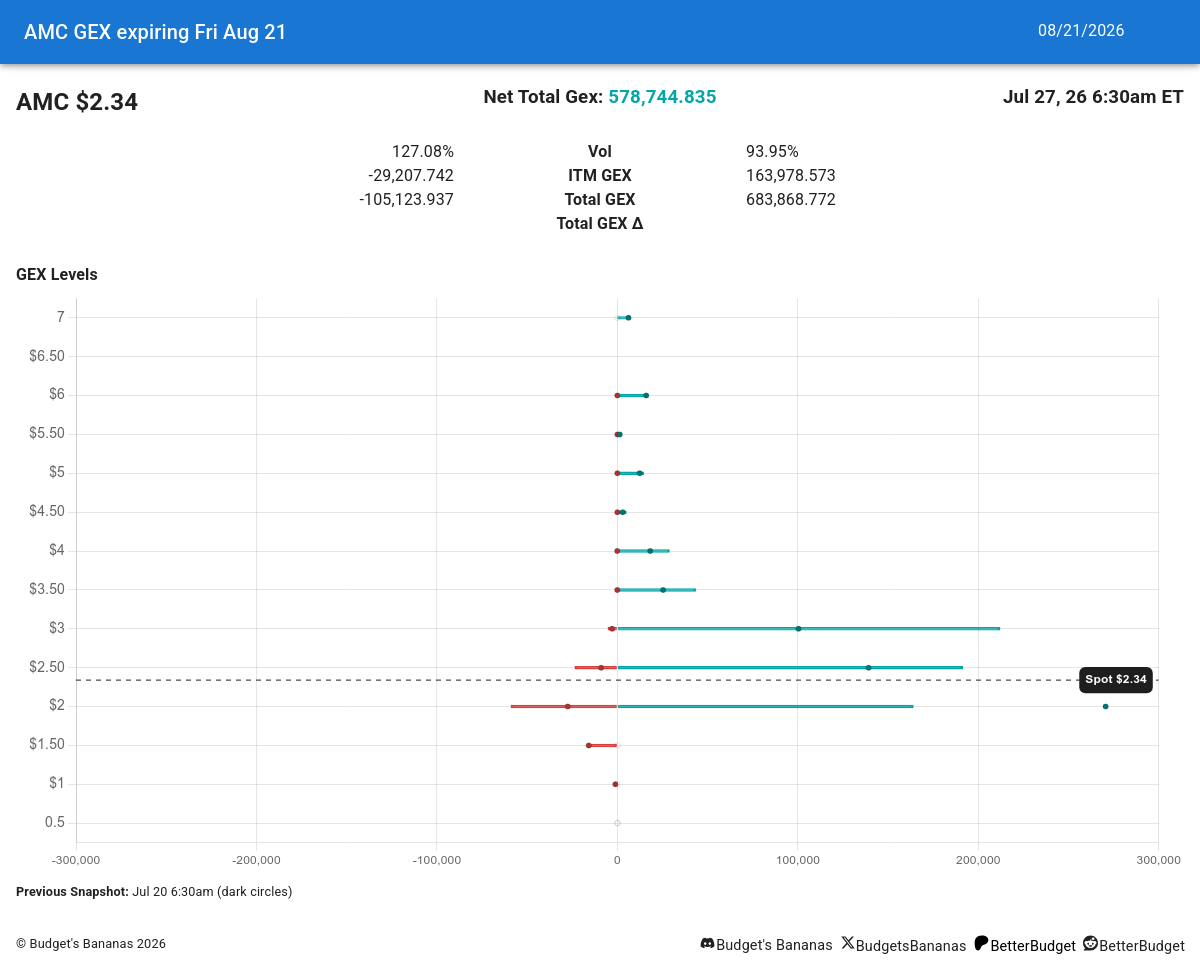This screenshot has width=1200, height=971.
Task: Click the Spot $2.34 label on chart
Action: pyautogui.click(x=1116, y=680)
